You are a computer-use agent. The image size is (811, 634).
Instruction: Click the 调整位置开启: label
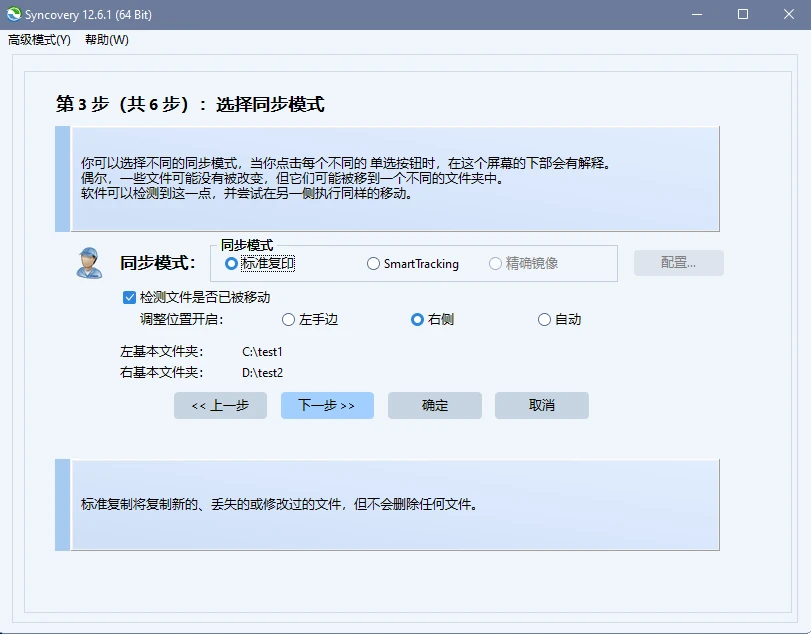[x=182, y=320]
